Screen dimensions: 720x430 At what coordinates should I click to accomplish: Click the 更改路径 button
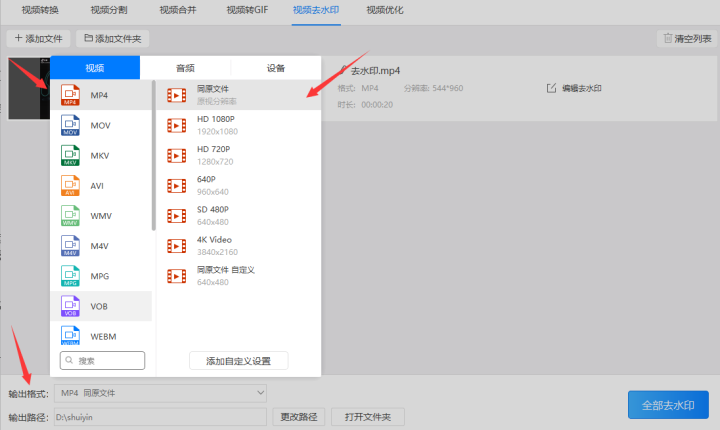(x=299, y=417)
